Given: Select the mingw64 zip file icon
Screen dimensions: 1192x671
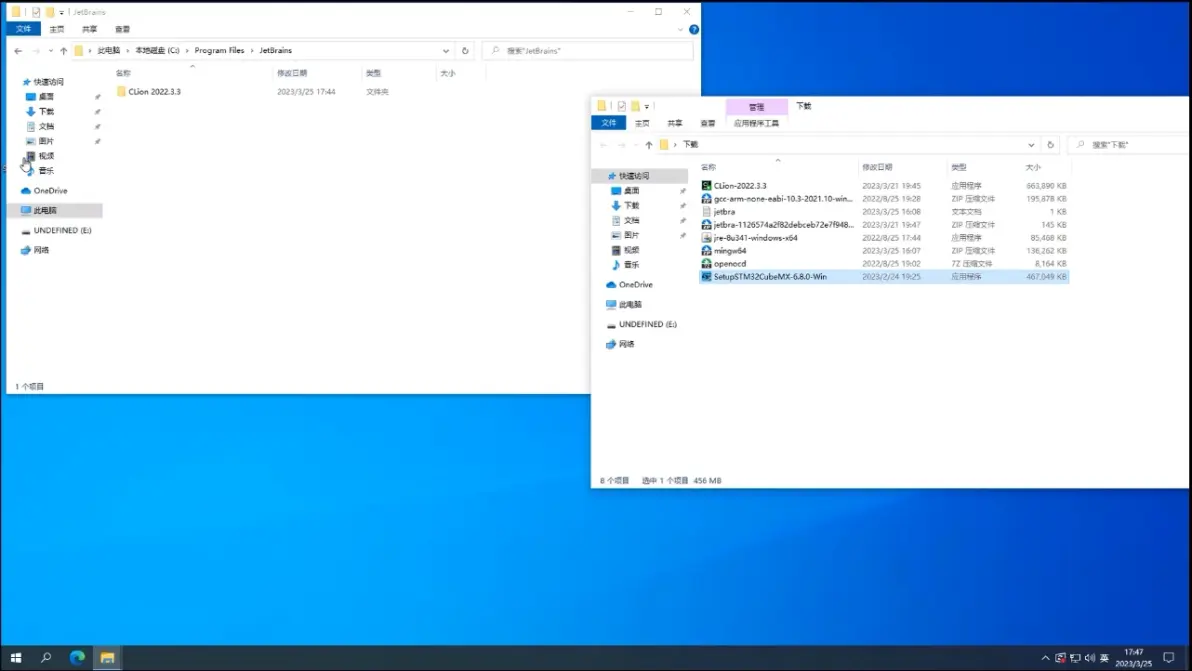Looking at the screenshot, I should point(706,250).
